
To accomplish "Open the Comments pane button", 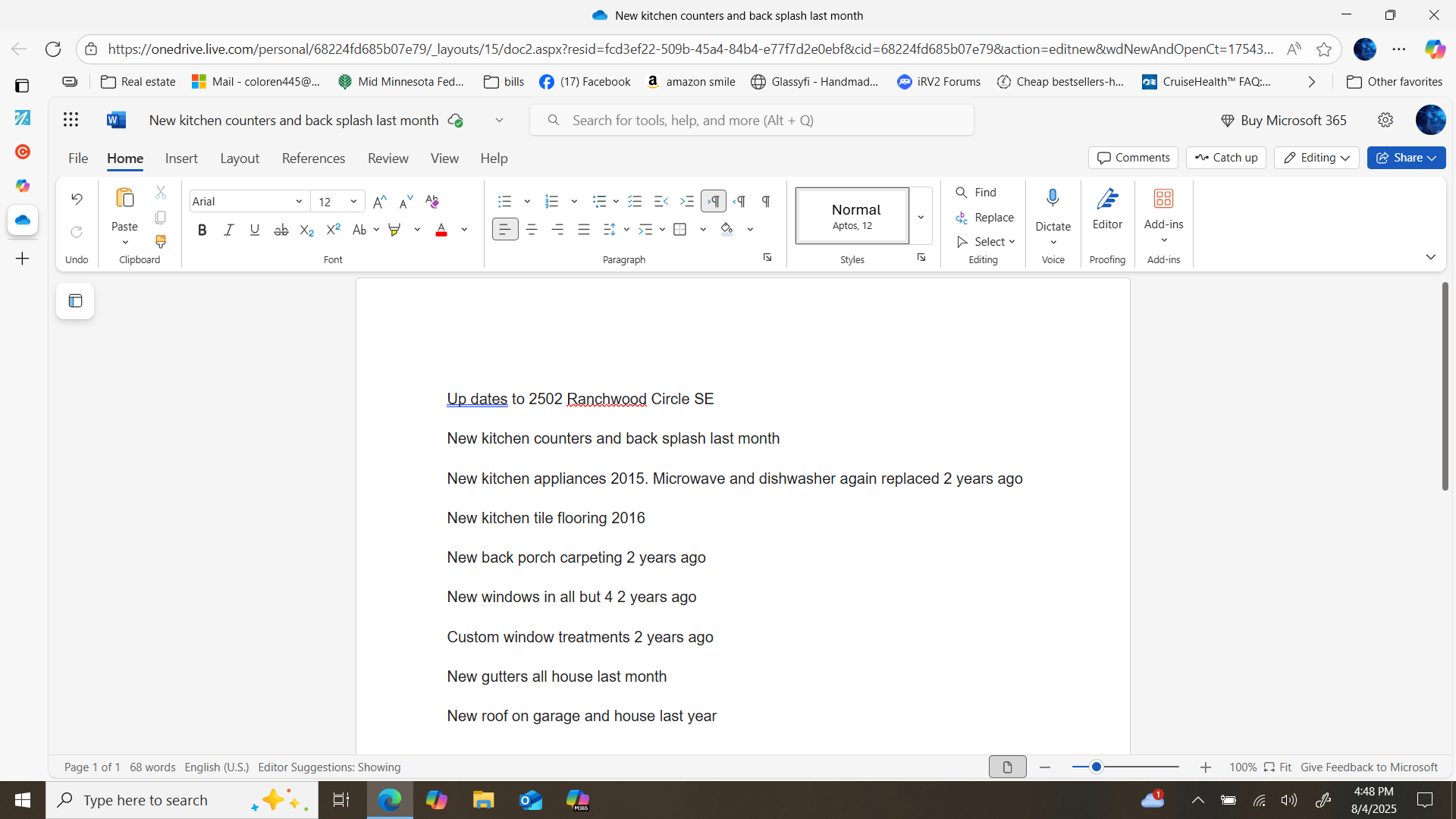I will pyautogui.click(x=1133, y=158).
